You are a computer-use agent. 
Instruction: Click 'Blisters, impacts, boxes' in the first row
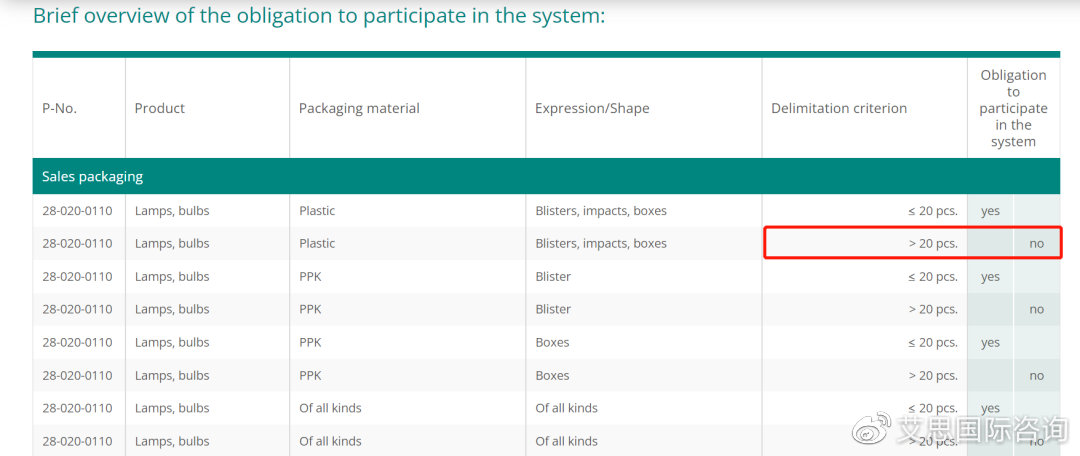point(601,210)
